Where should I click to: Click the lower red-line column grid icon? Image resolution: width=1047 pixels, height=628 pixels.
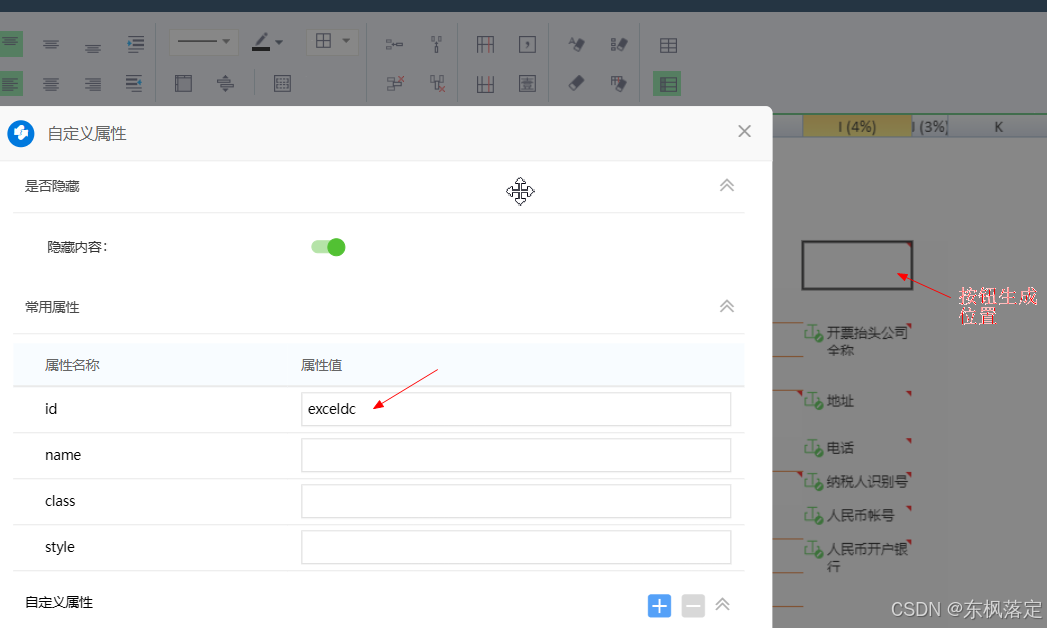(x=485, y=84)
